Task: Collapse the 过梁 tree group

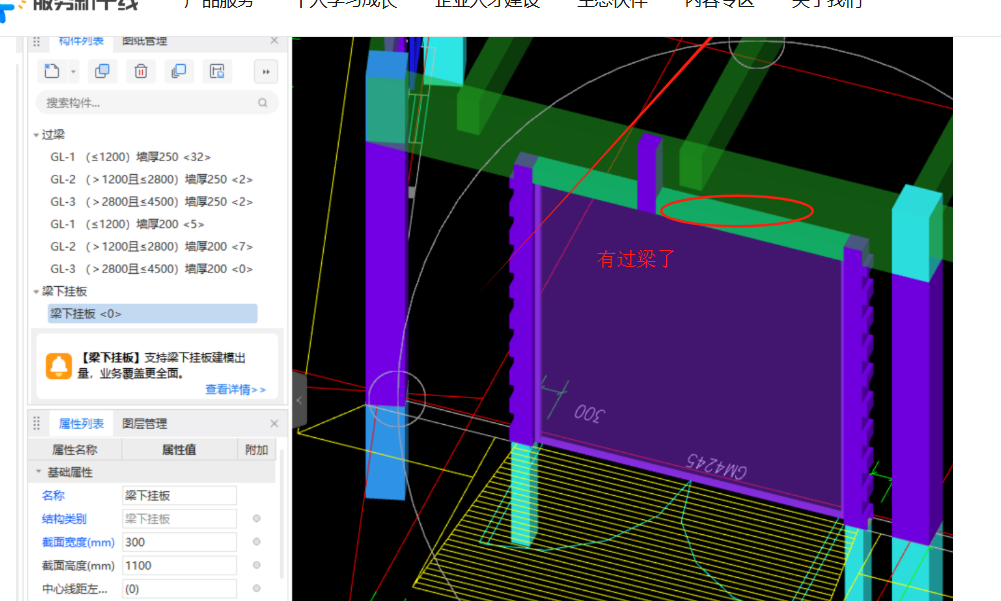Action: (36, 135)
